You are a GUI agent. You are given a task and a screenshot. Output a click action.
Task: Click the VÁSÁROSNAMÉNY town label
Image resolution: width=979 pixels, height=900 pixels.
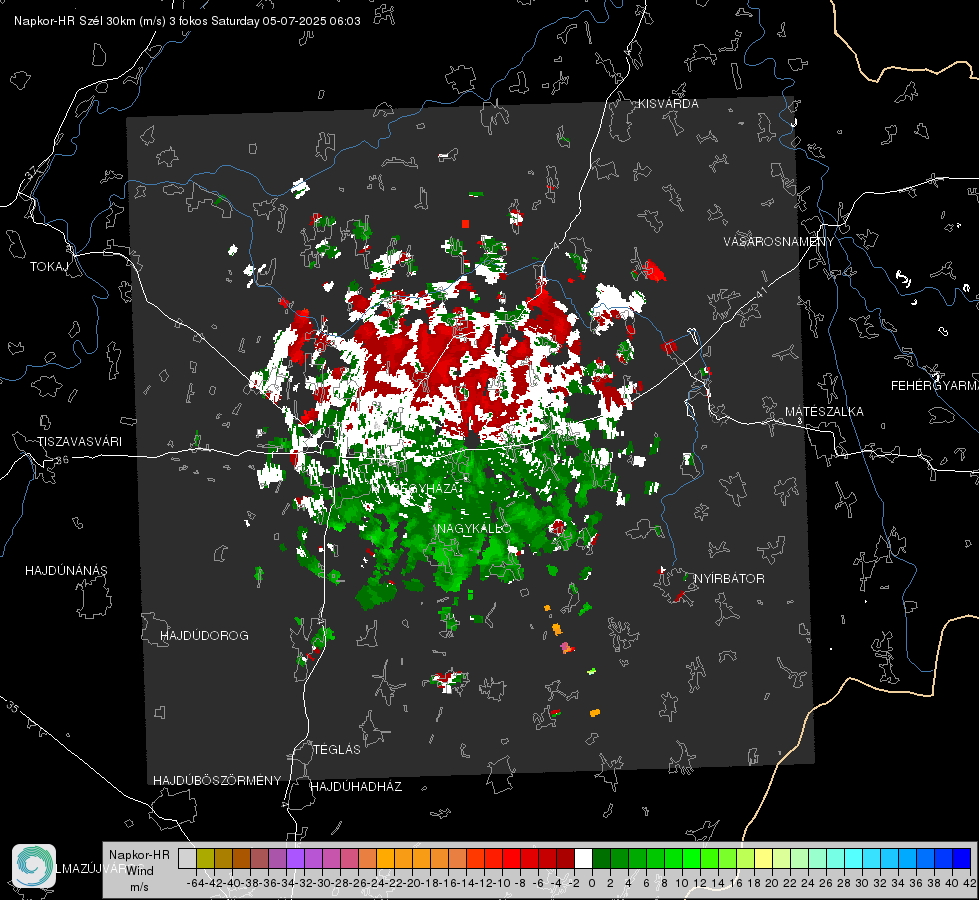point(779,241)
